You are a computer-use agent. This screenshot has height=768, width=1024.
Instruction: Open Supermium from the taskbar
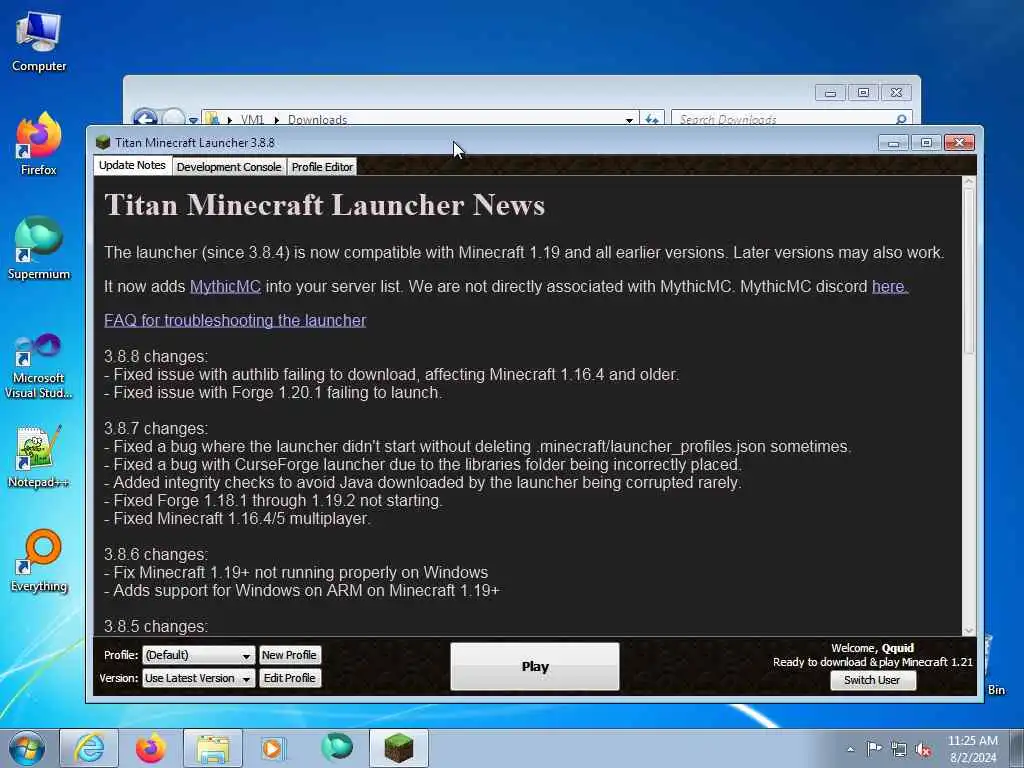(336, 747)
